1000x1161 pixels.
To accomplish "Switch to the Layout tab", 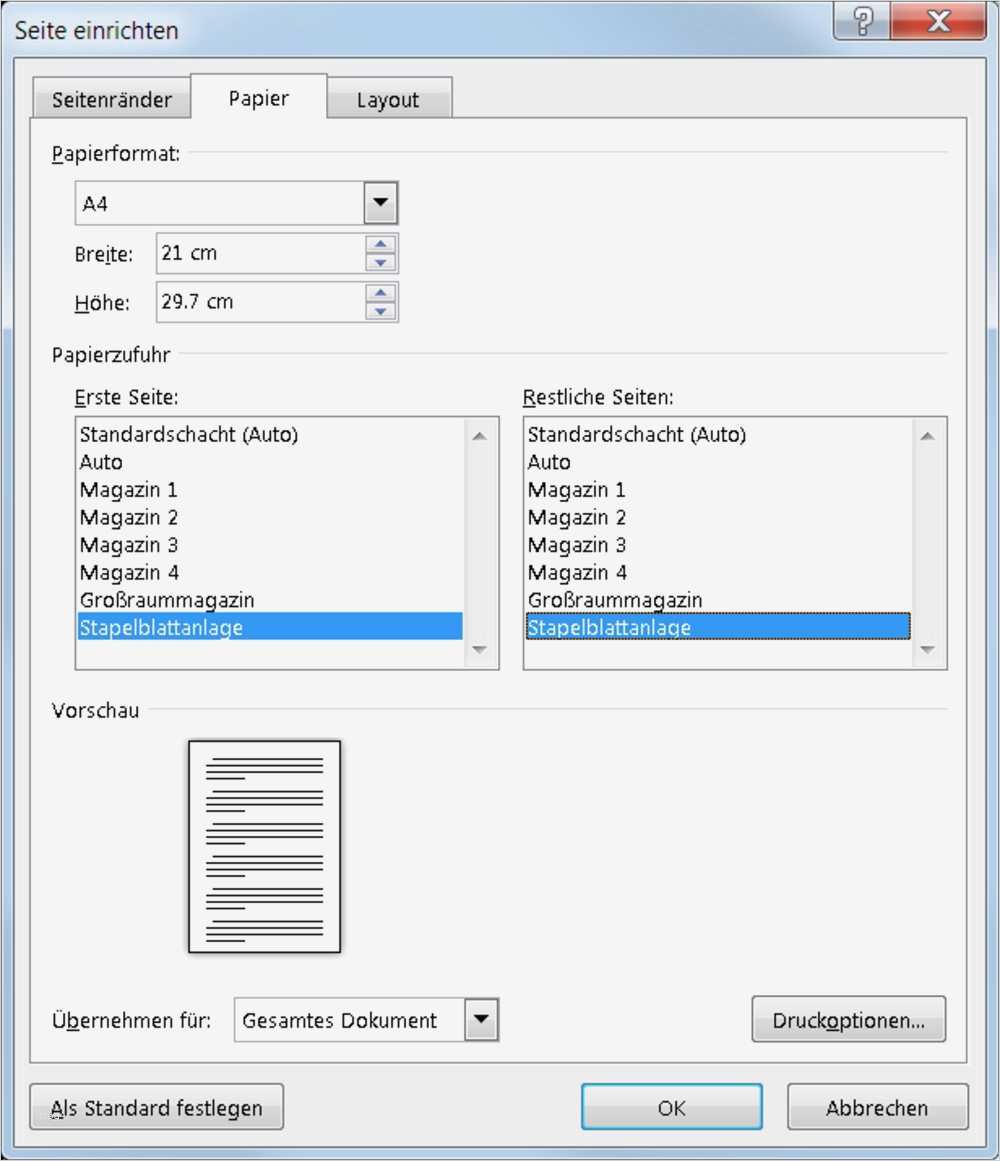I will tap(389, 98).
